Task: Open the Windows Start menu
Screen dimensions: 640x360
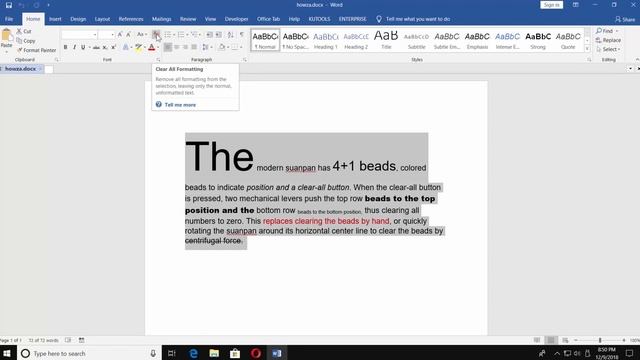Action: coord(7,353)
